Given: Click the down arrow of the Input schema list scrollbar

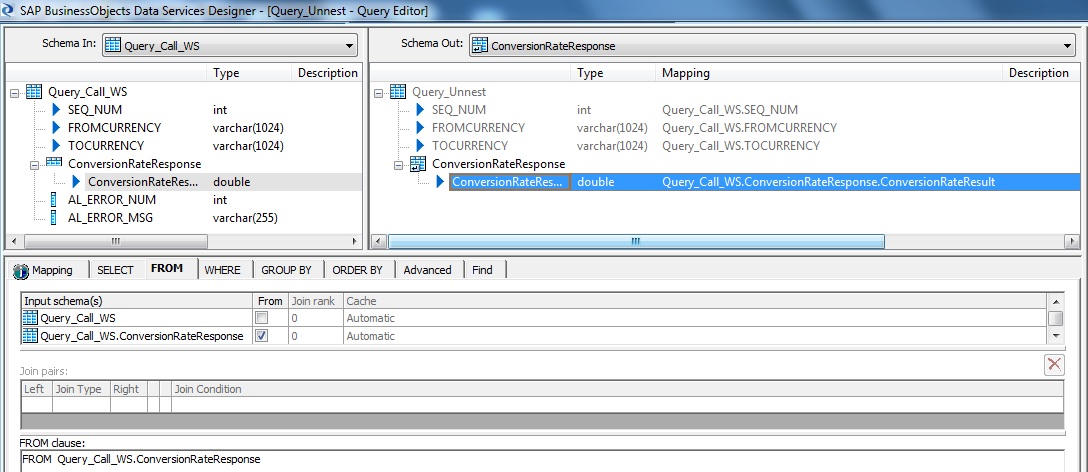Looking at the screenshot, I should click(x=1055, y=336).
